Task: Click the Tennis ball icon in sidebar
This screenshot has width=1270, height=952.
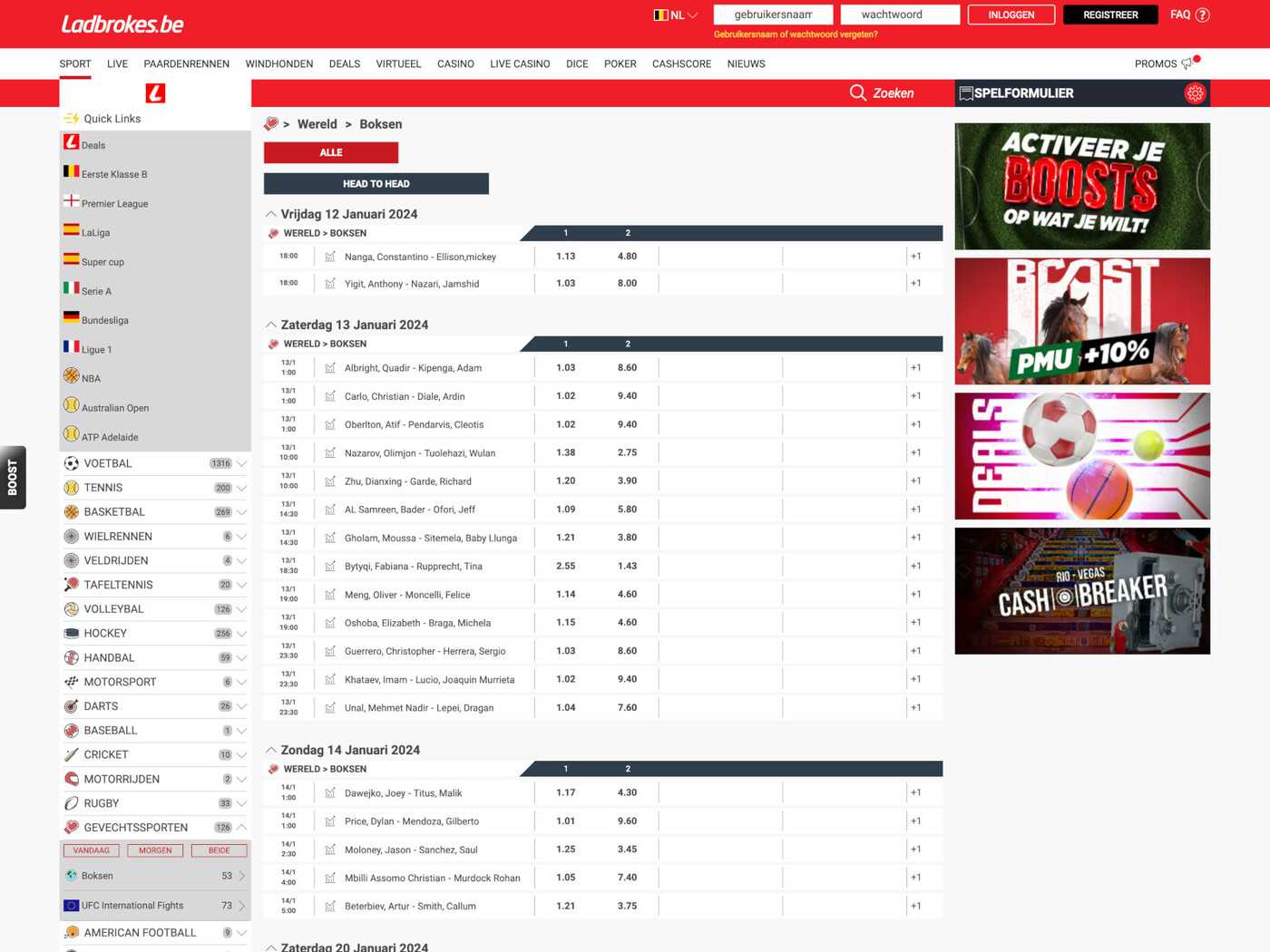Action: click(x=72, y=488)
